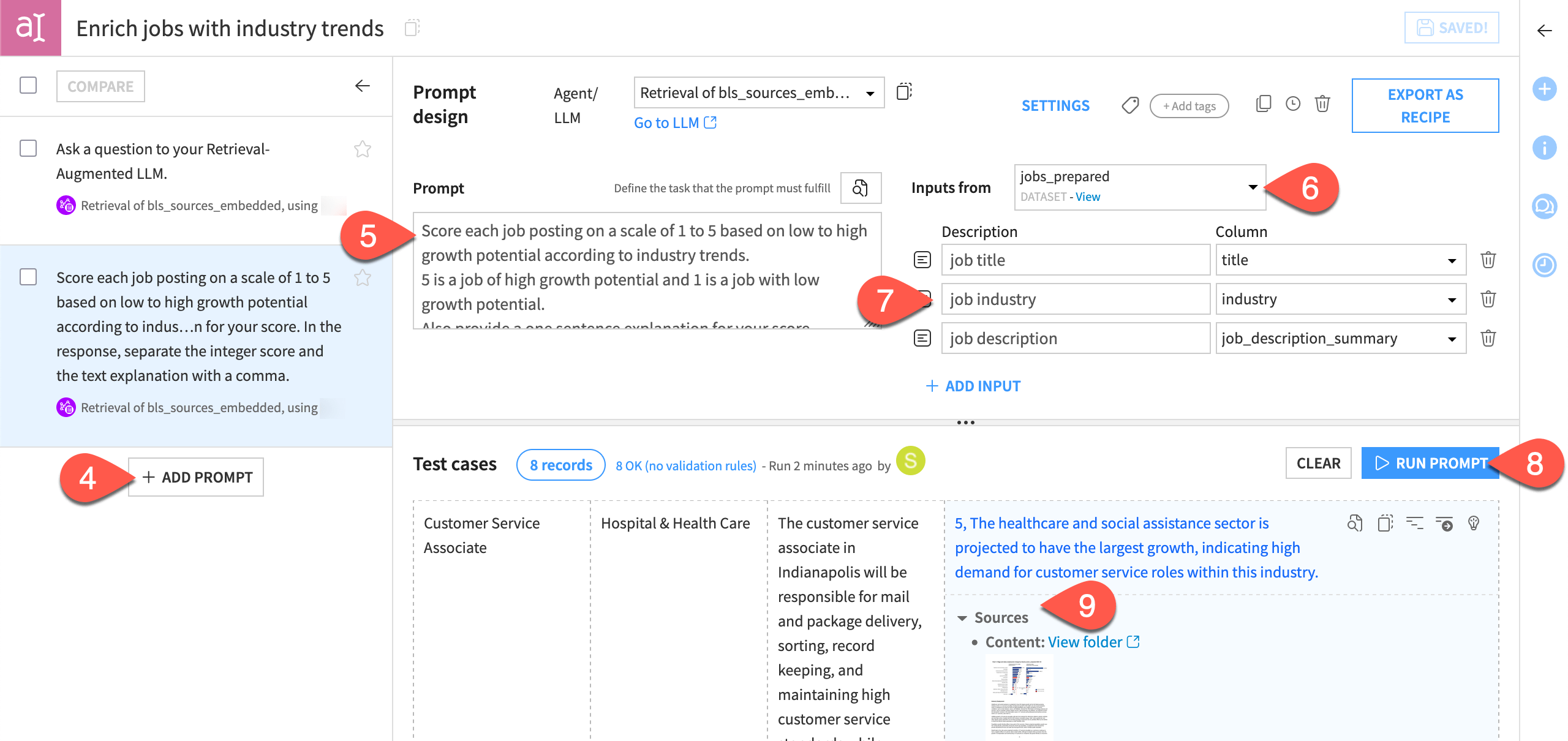This screenshot has width=1568, height=741.
Task: Check the select-all prompts checkbox
Action: tap(28, 85)
